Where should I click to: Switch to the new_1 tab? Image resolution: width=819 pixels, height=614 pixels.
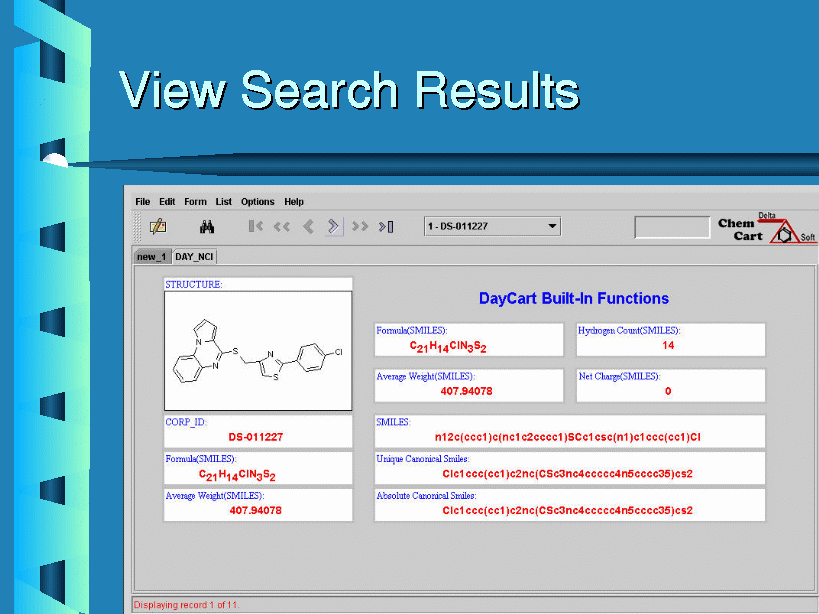(151, 256)
